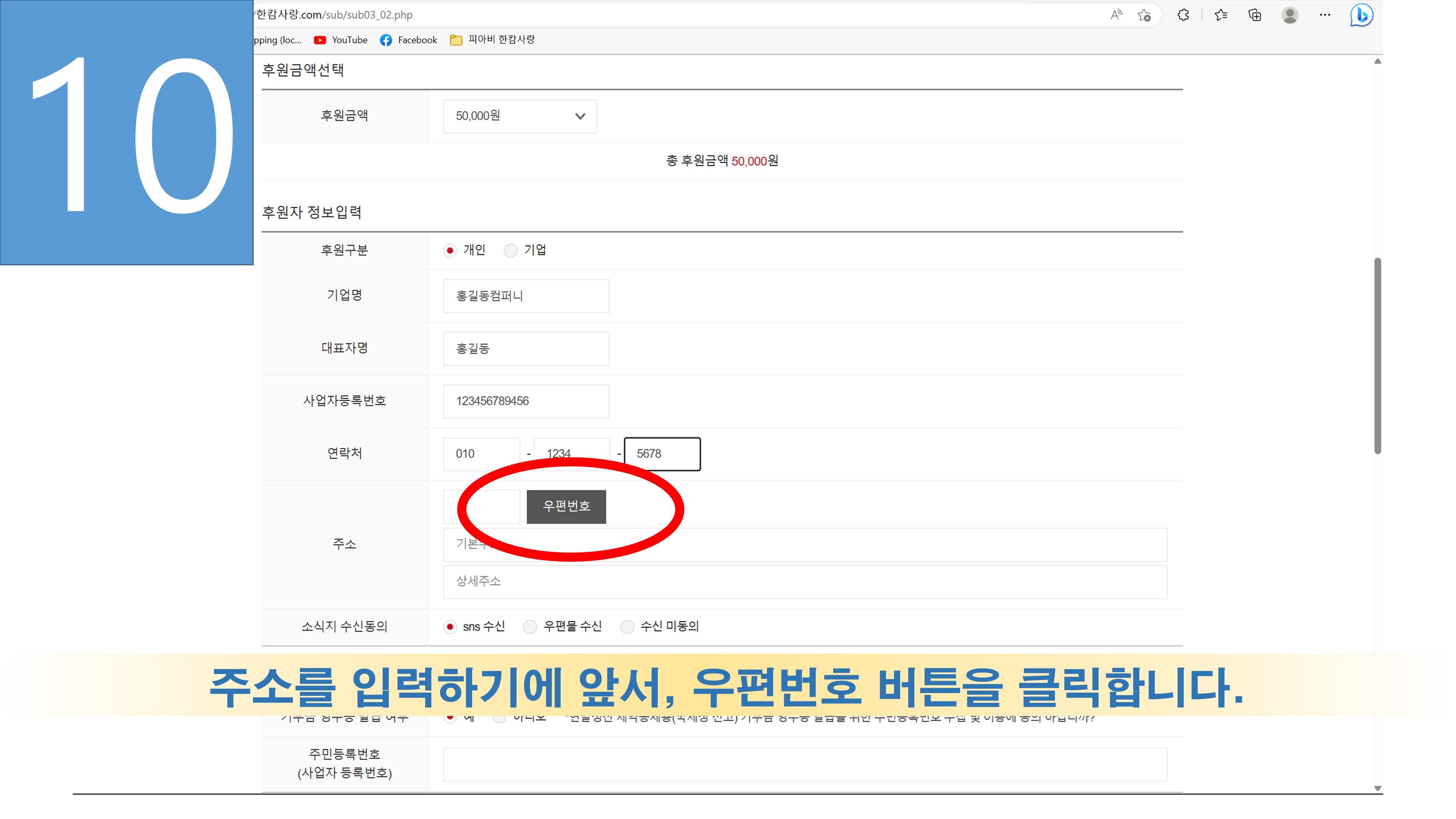Image resolution: width=1456 pixels, height=819 pixels.
Task: Click the Read aloud icon in address bar
Action: click(x=1116, y=15)
